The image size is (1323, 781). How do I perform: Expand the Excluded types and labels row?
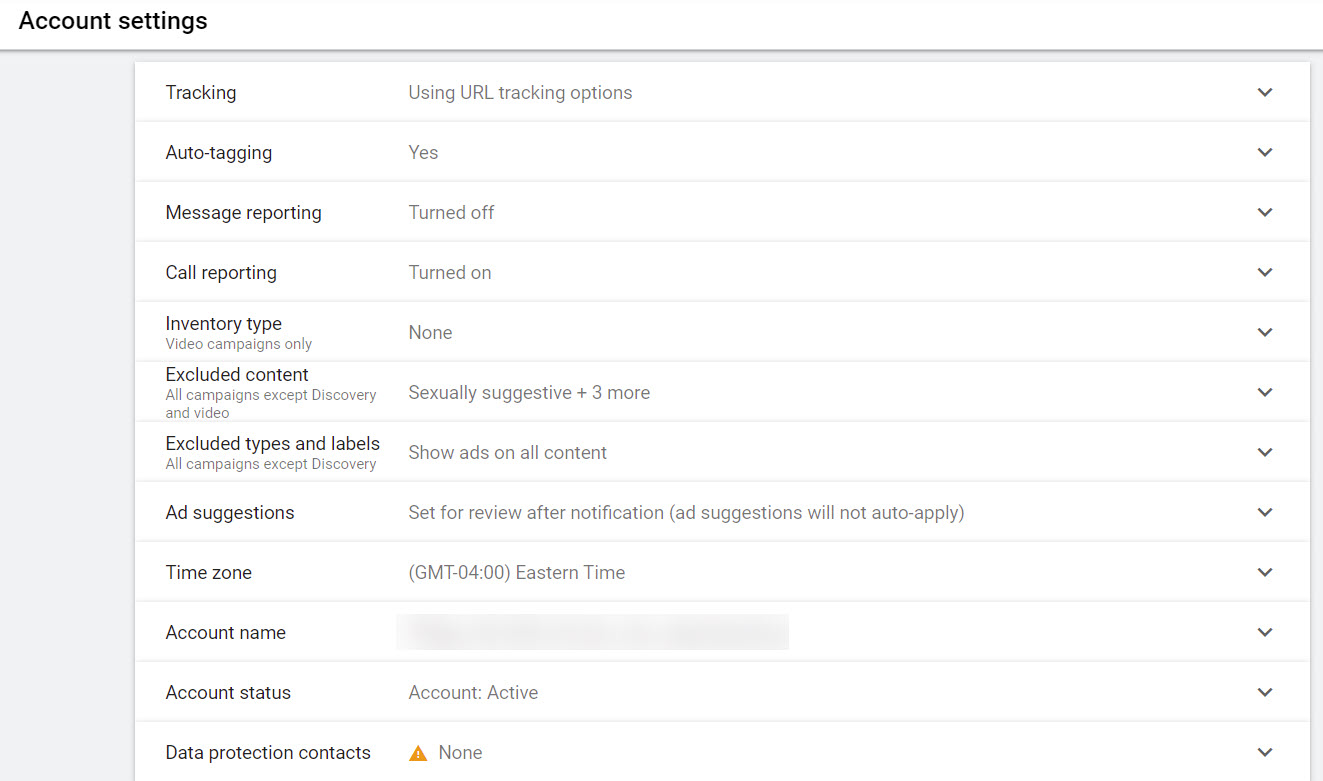(1264, 452)
